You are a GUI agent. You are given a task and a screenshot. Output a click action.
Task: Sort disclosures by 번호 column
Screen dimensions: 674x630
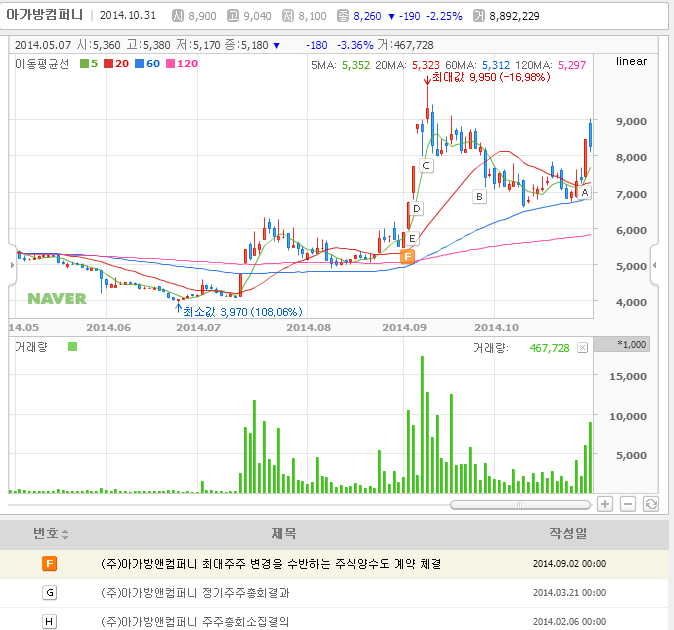[51, 533]
